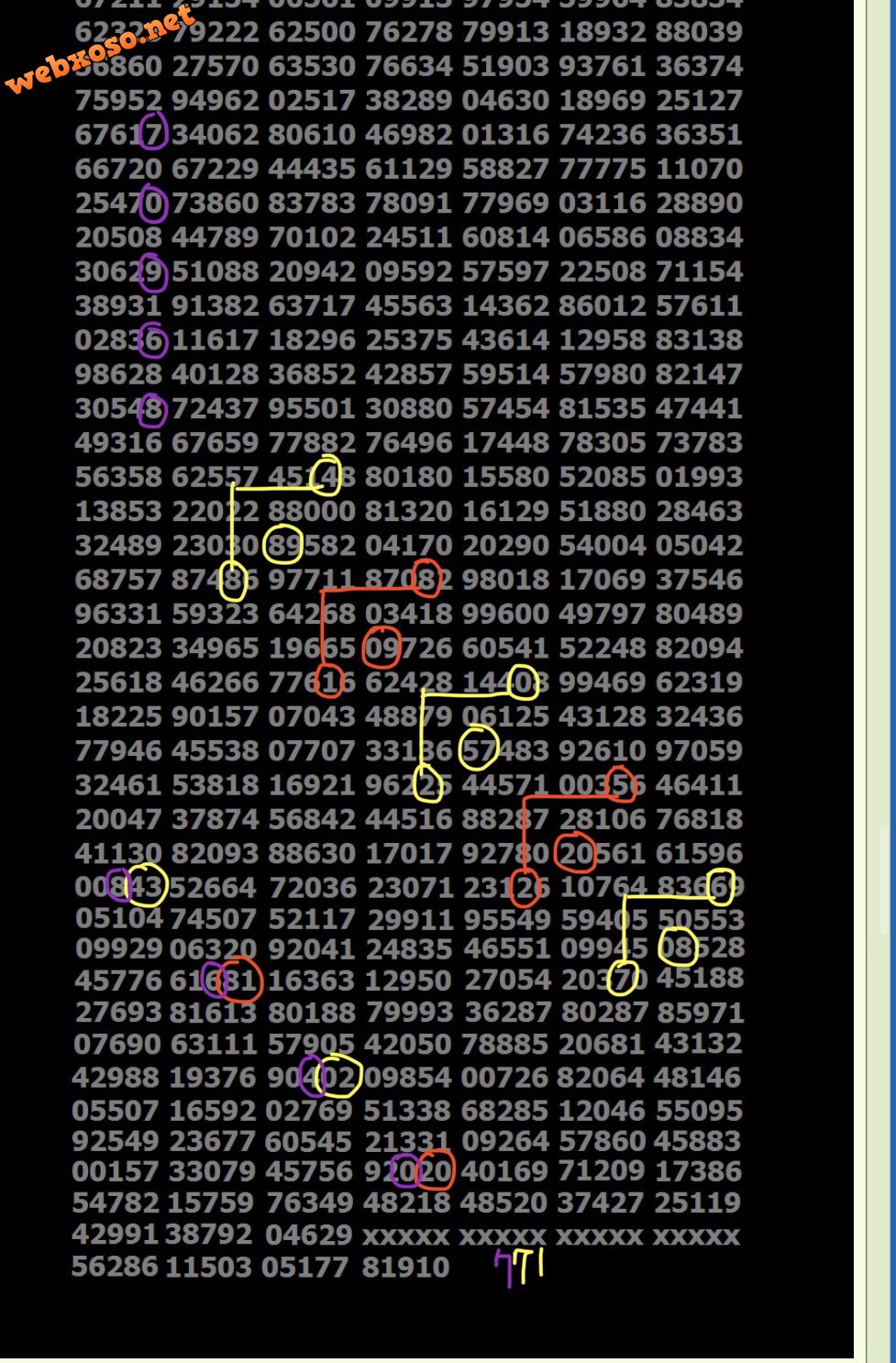
Task: Select the number 42857
Action: click(x=409, y=374)
